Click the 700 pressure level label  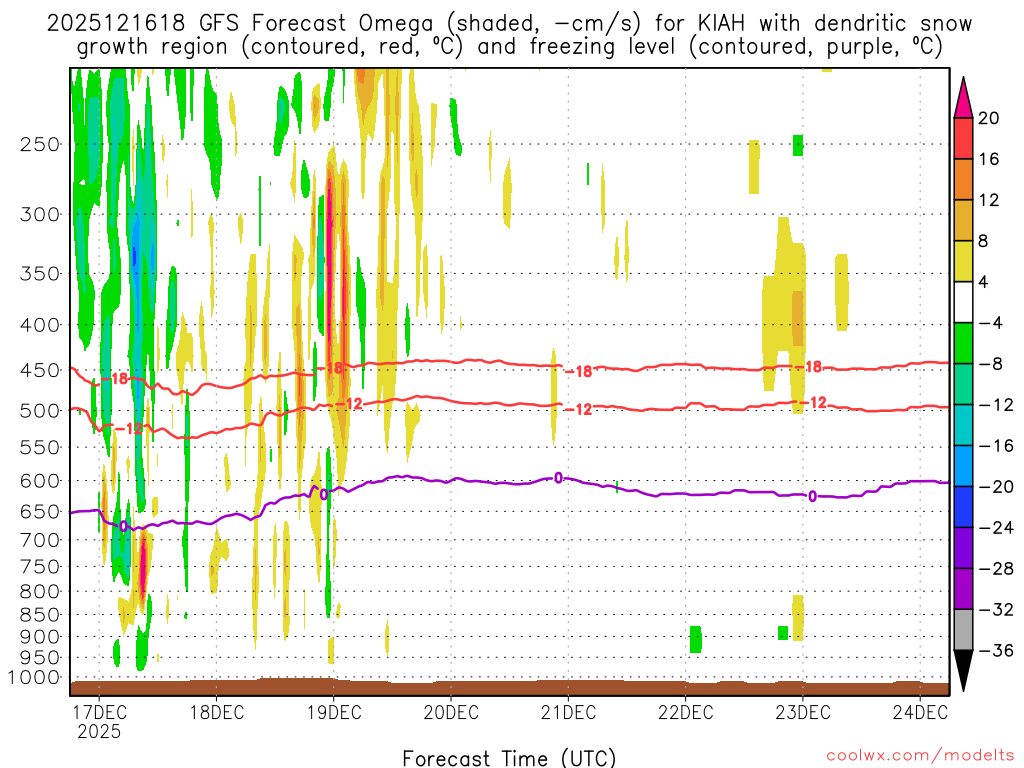click(40, 540)
